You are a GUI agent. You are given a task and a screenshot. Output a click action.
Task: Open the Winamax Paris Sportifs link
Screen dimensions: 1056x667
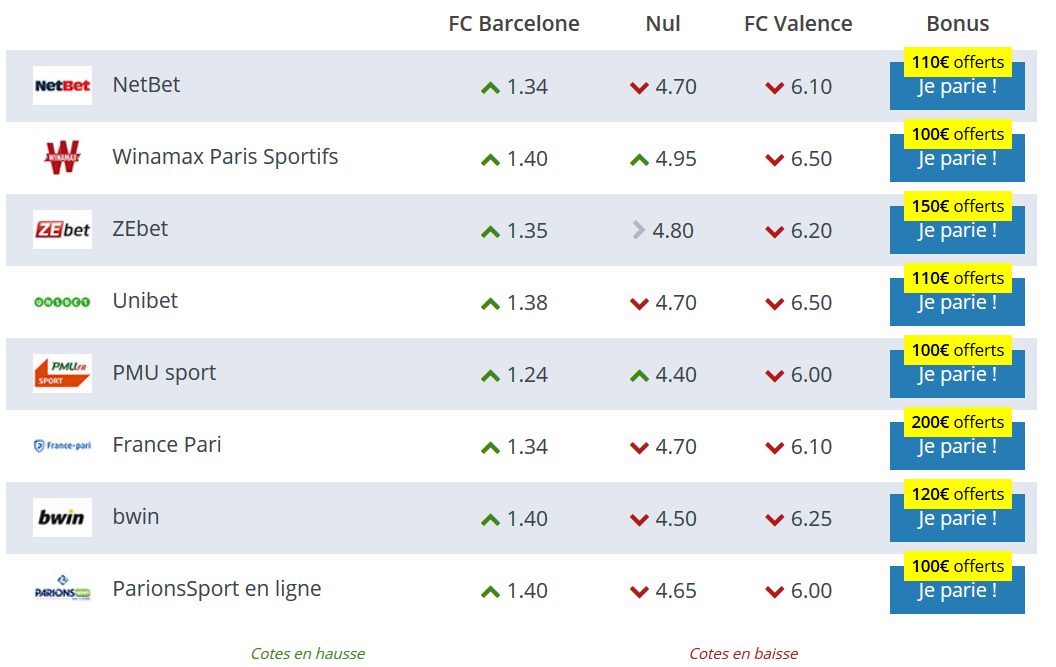point(225,156)
